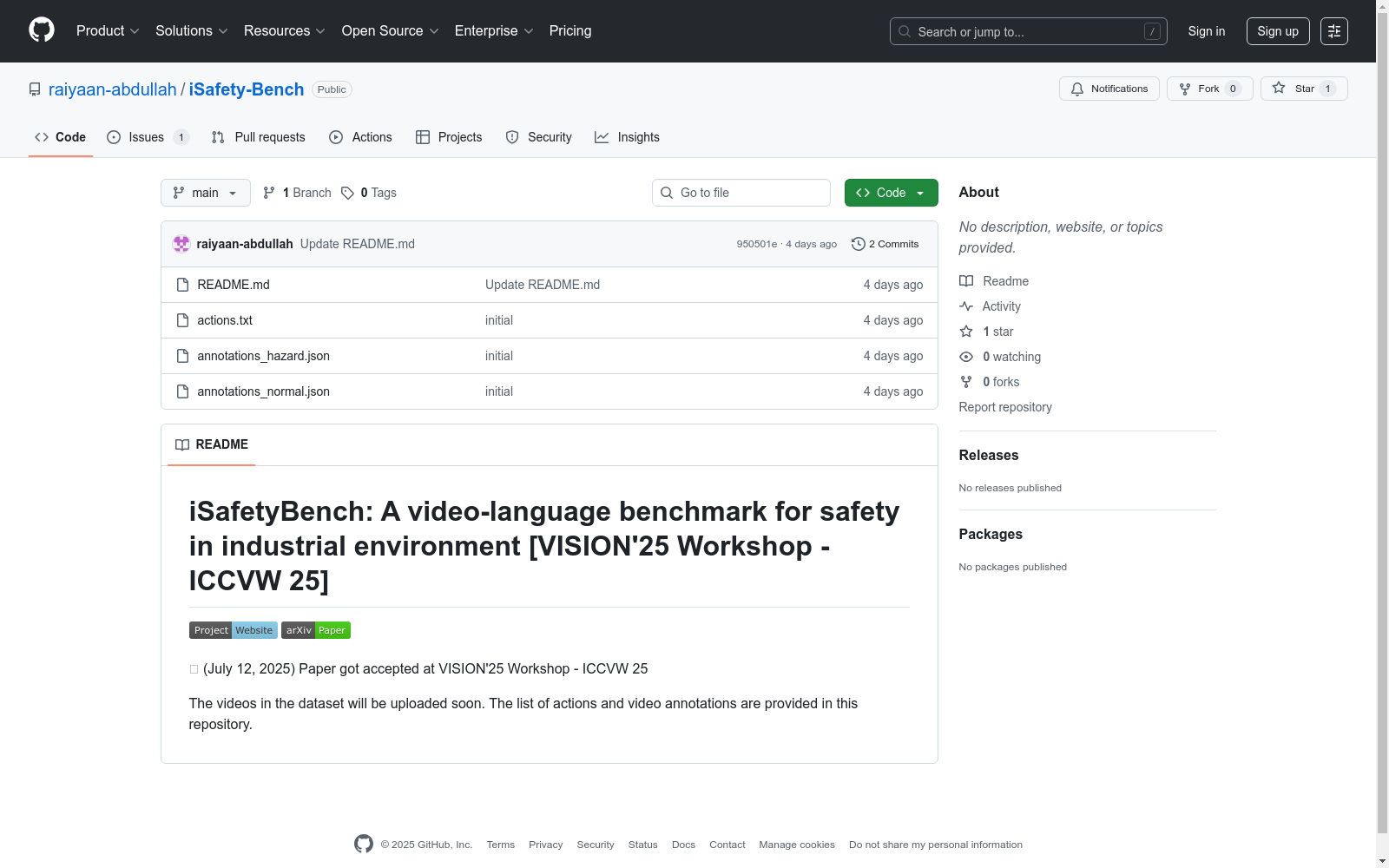
Task: Click the eye icon beside watching
Action: [966, 357]
